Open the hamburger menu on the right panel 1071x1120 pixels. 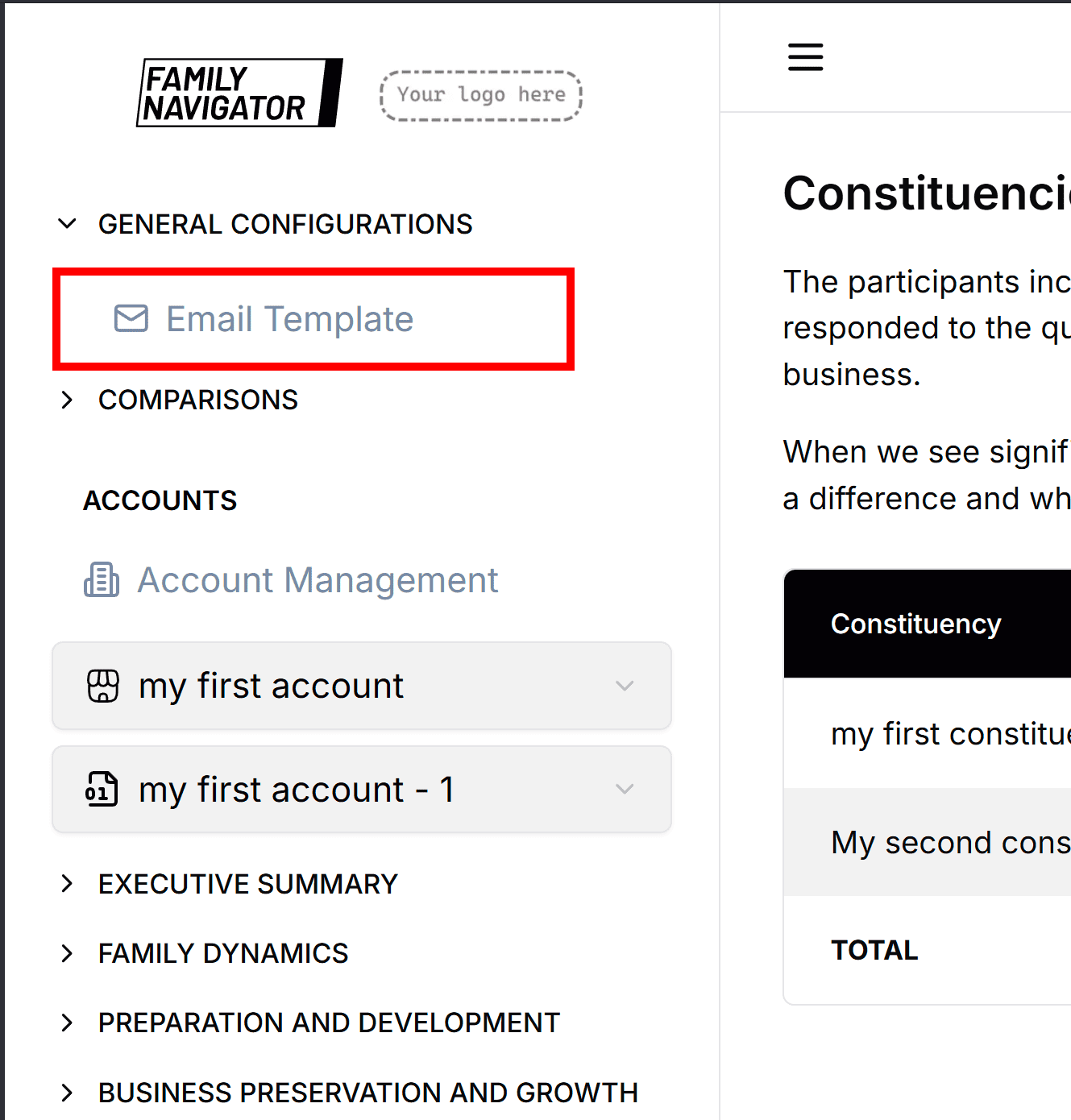coord(805,56)
